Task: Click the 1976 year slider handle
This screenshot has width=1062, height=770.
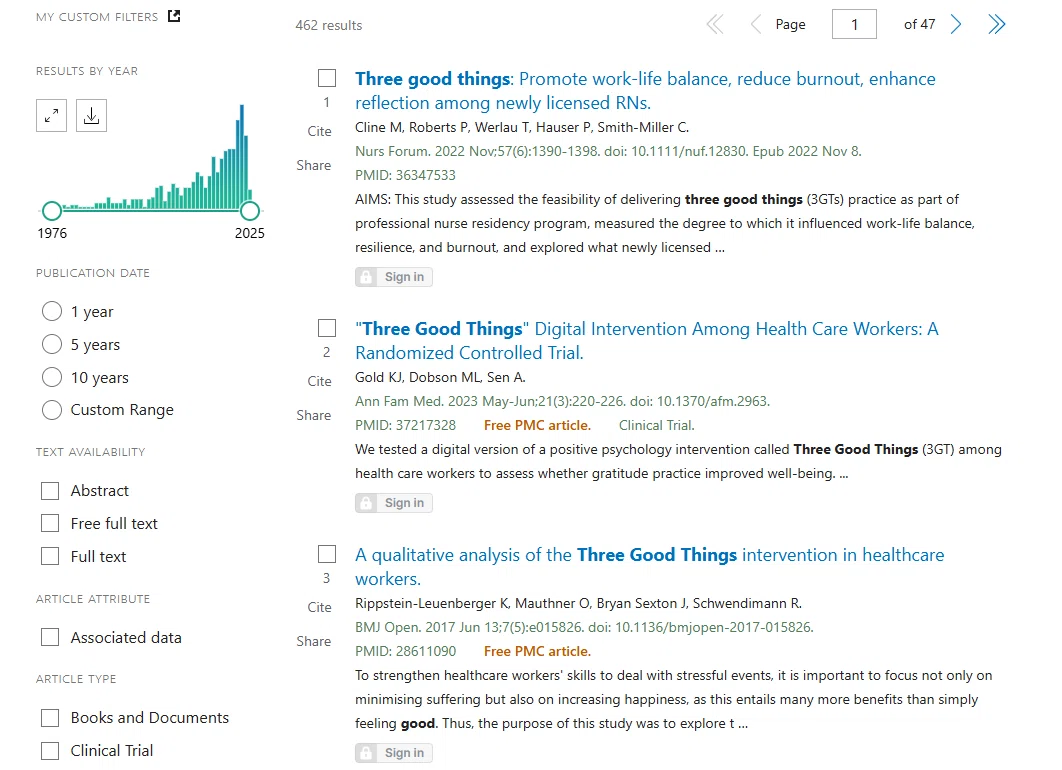Action: pos(52,211)
